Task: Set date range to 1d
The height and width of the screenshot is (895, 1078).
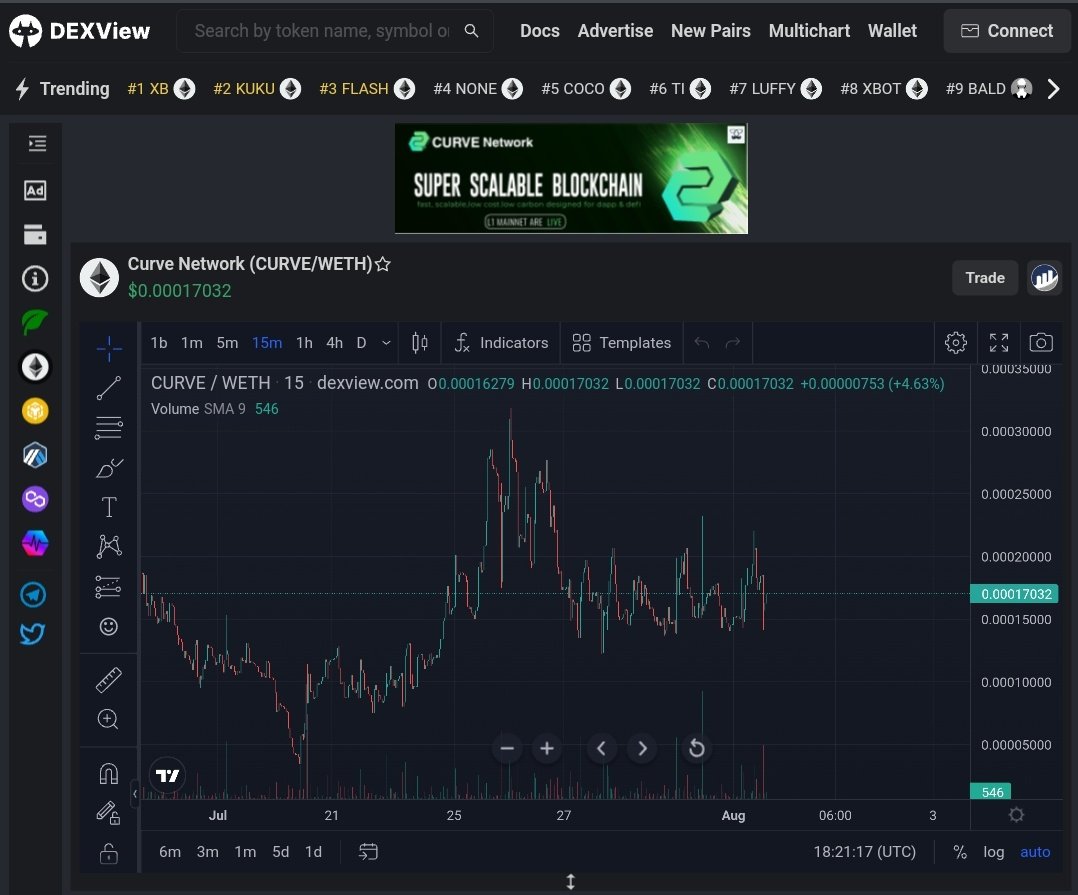Action: (x=314, y=852)
